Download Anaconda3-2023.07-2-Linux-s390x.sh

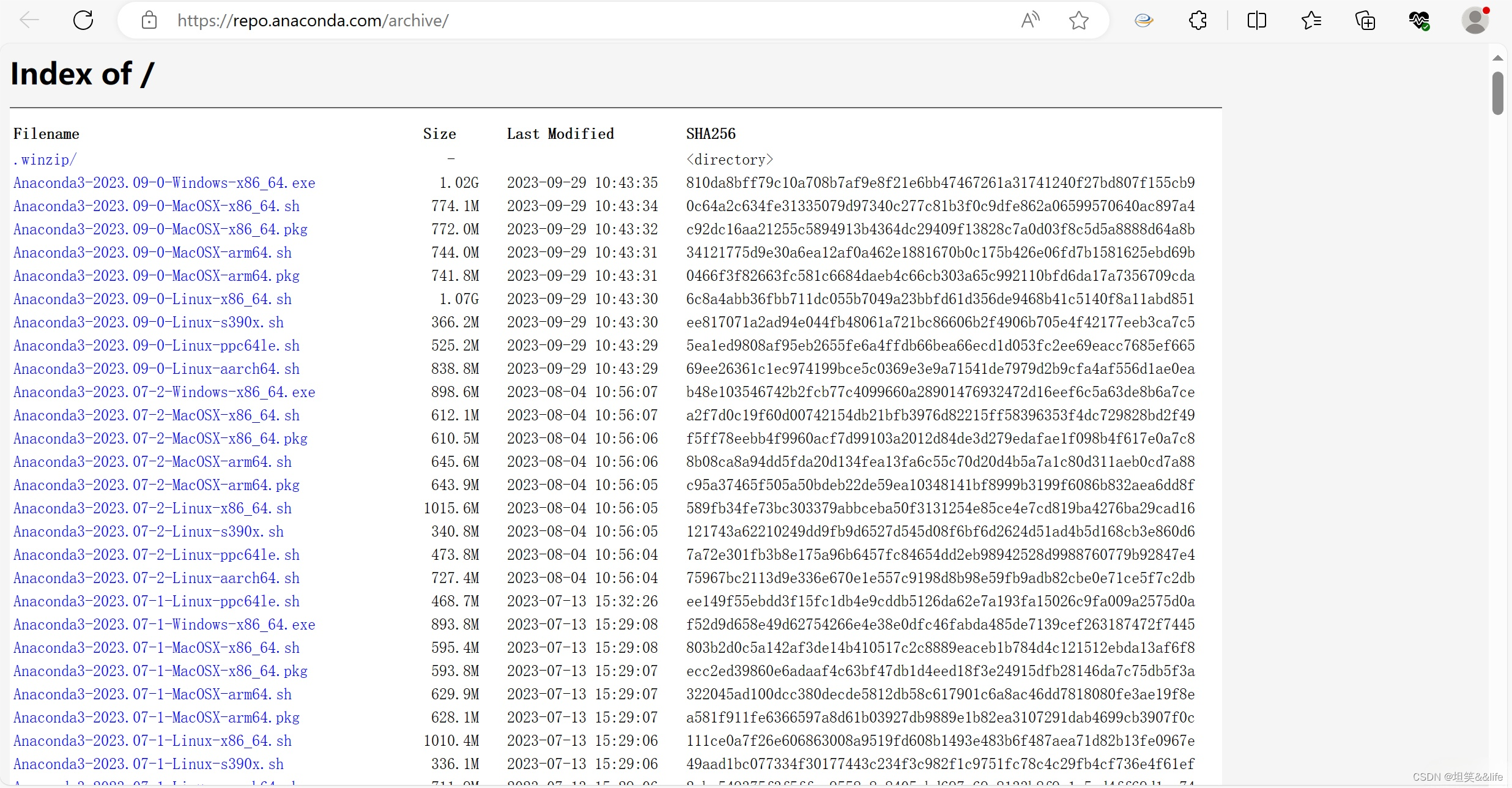point(148,532)
